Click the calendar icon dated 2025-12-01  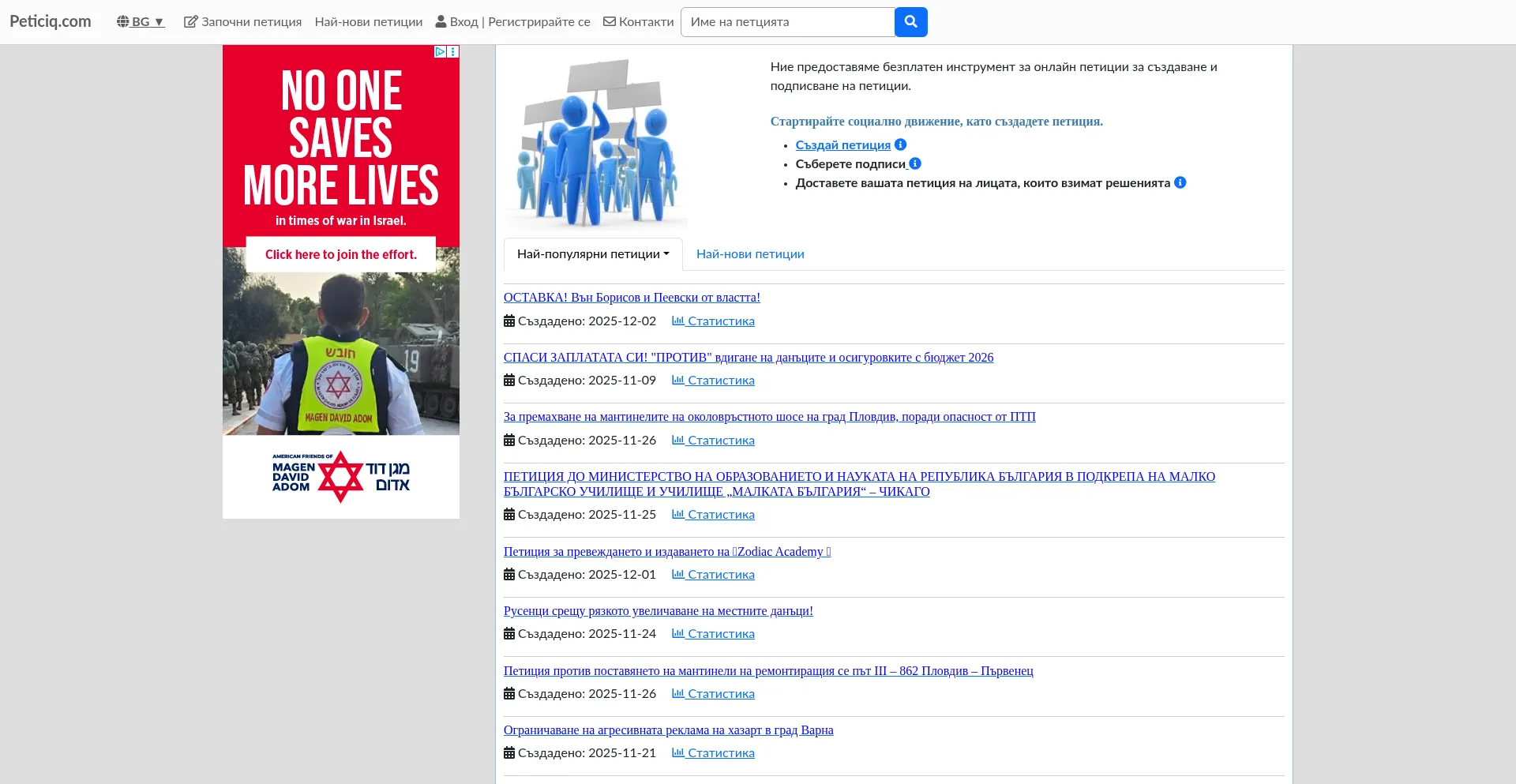tap(509, 575)
